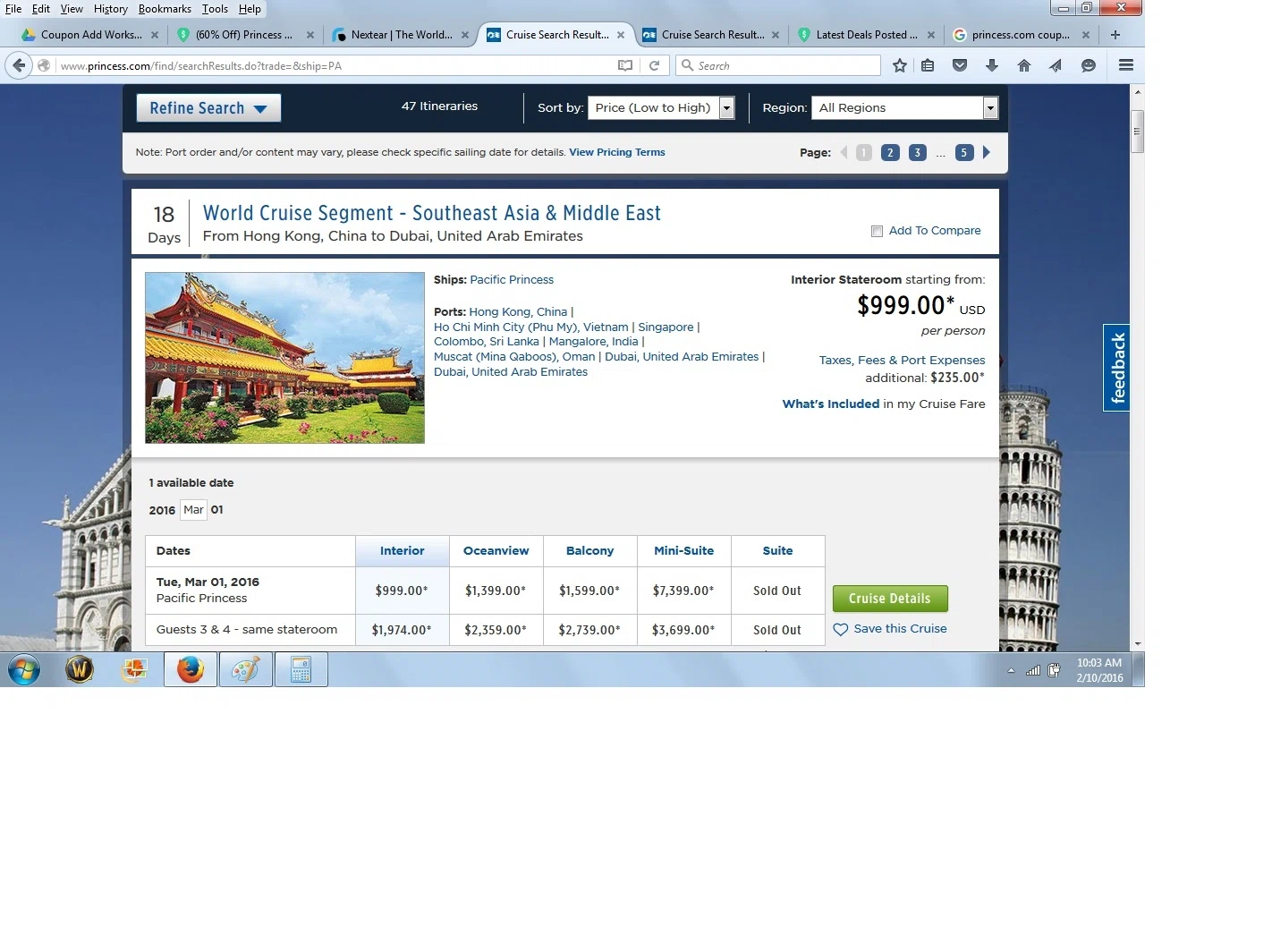Click the network signal tray icon
This screenshot has height=952, width=1272.
tap(1033, 670)
